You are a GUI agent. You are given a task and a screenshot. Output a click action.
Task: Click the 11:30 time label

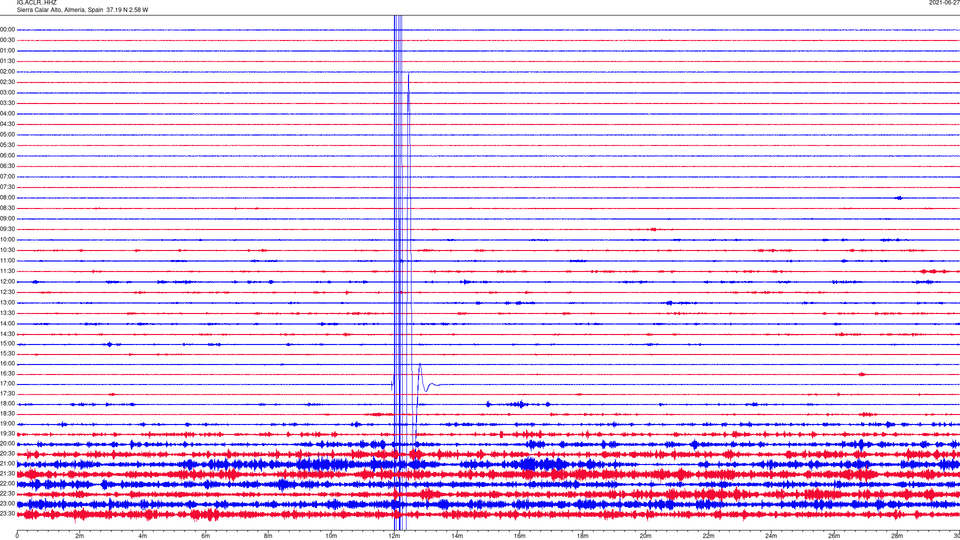[7, 271]
